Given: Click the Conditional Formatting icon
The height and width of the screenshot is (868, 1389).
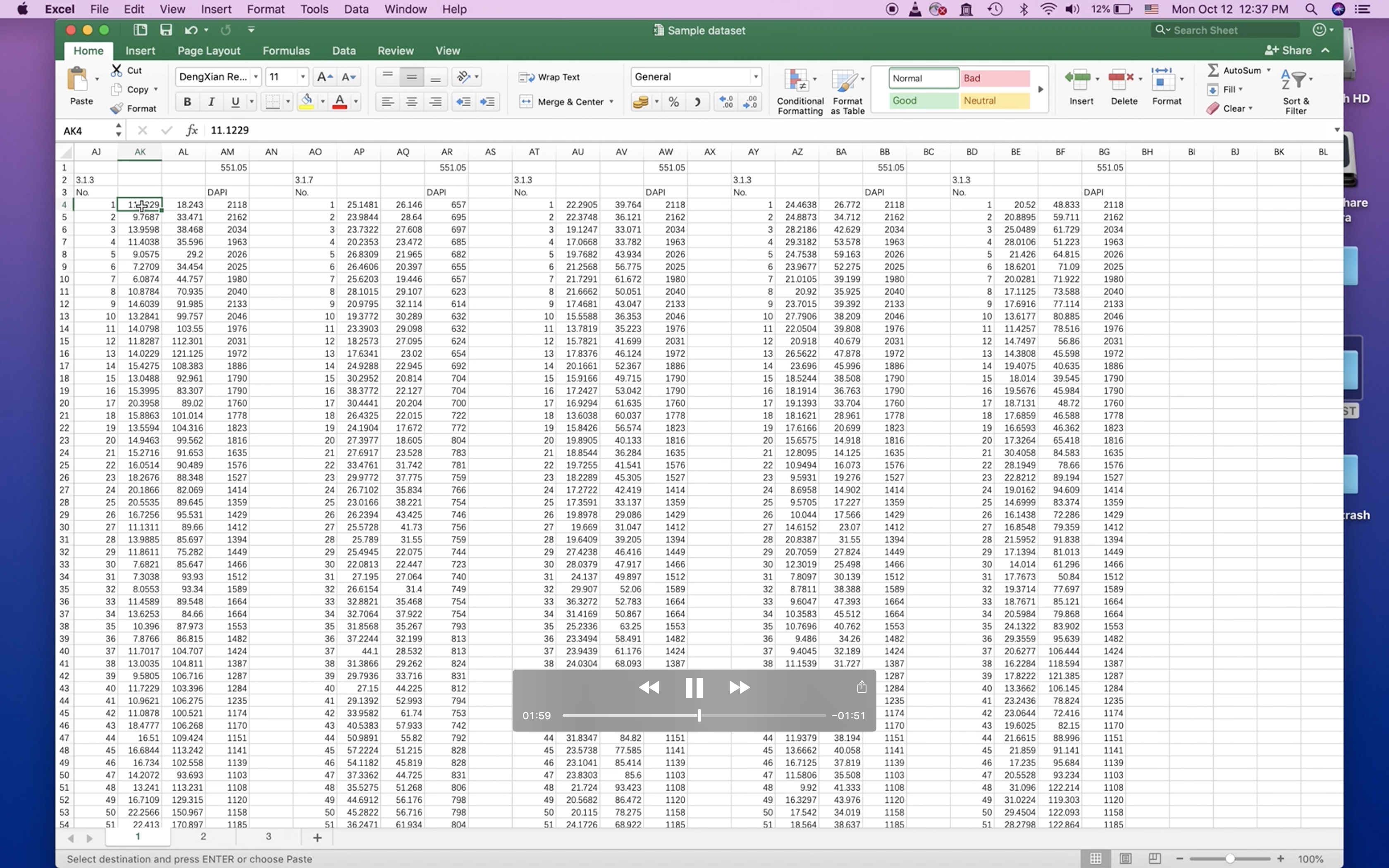Looking at the screenshot, I should point(796,81).
